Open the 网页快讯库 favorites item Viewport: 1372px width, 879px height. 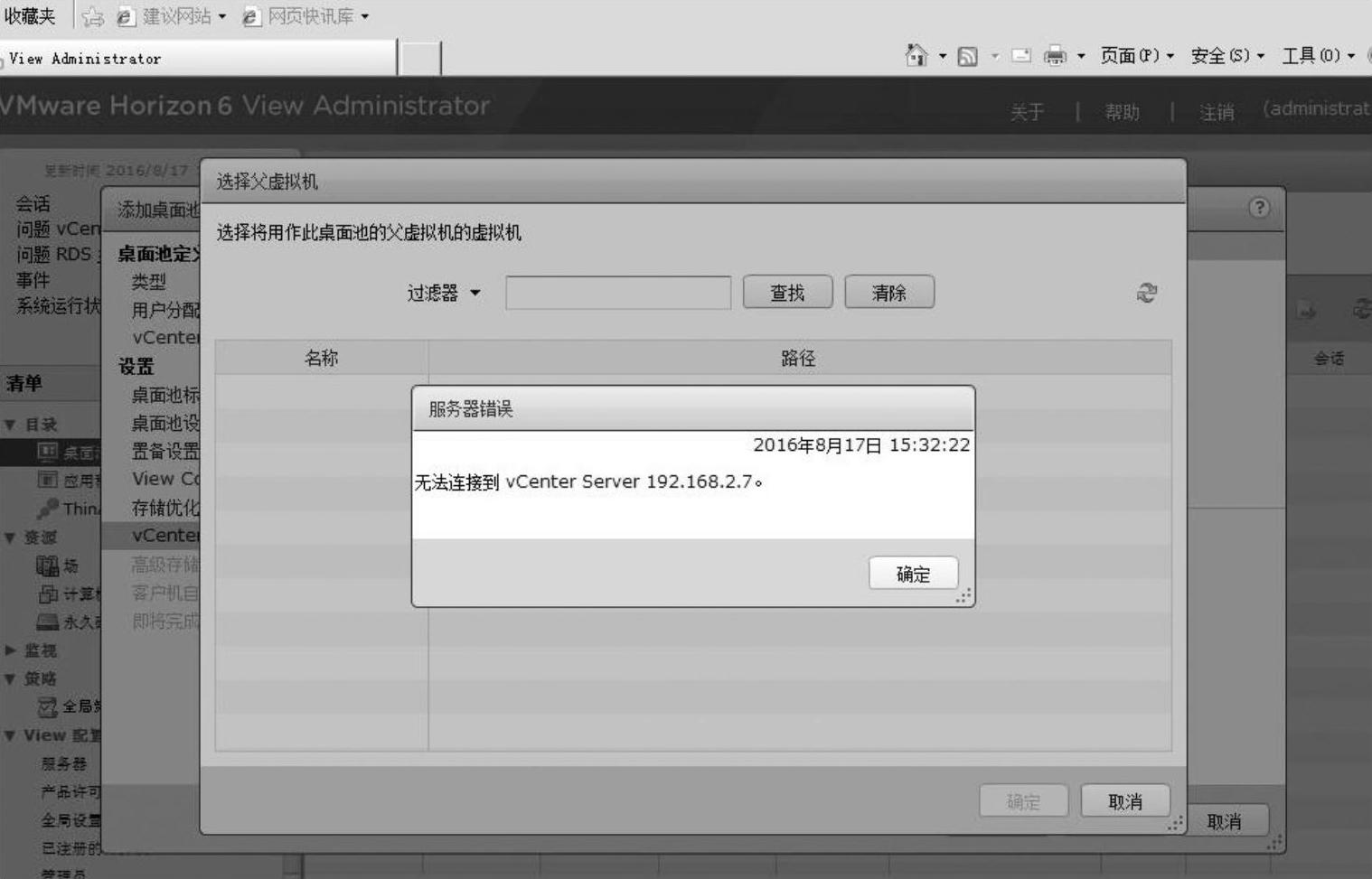(306, 16)
